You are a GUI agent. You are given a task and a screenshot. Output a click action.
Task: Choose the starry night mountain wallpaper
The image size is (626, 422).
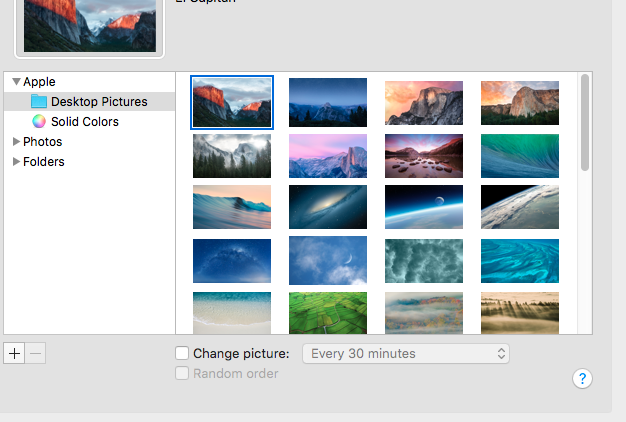coord(328,102)
